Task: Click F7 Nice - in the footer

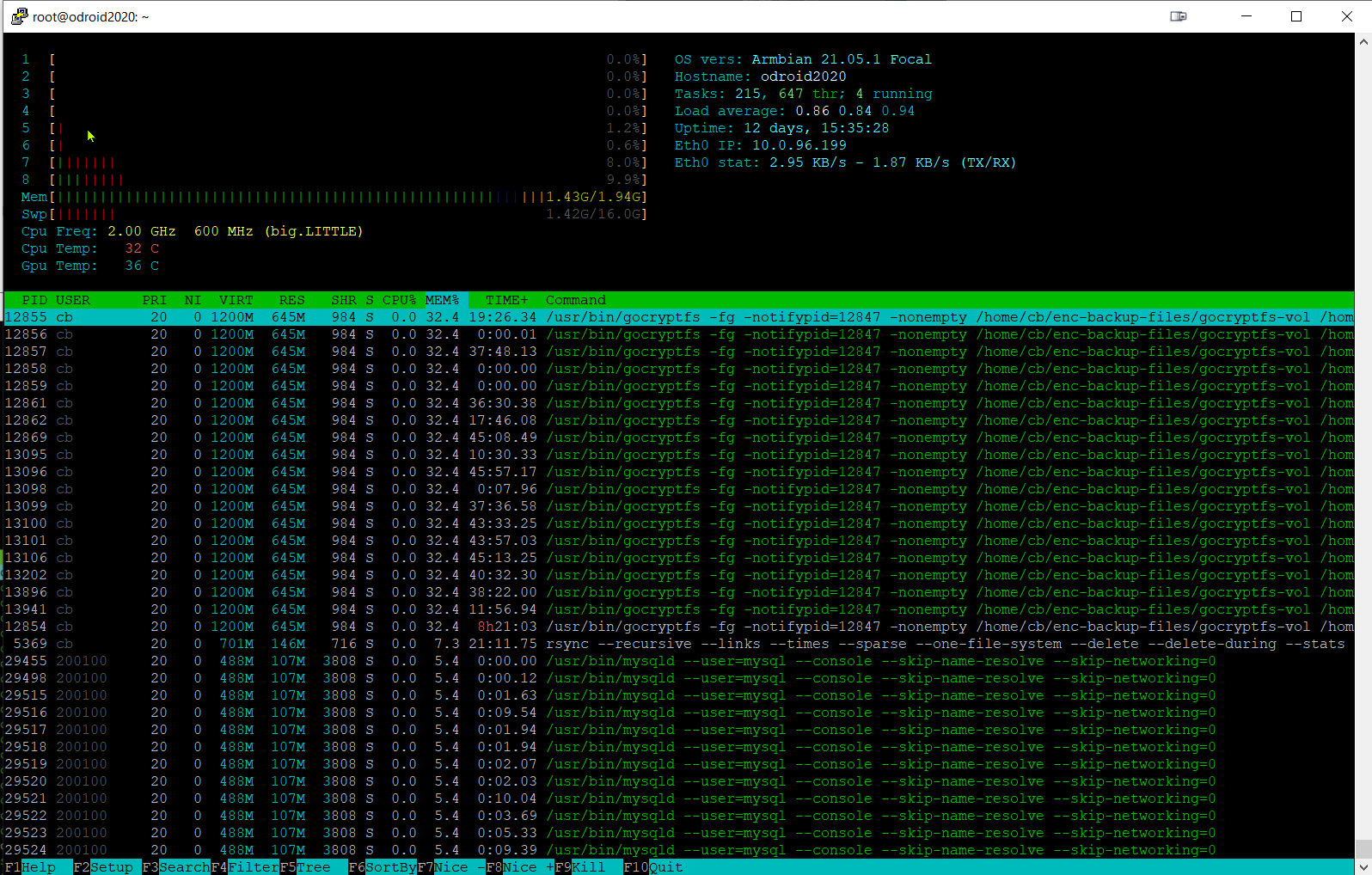Action: click(x=451, y=867)
